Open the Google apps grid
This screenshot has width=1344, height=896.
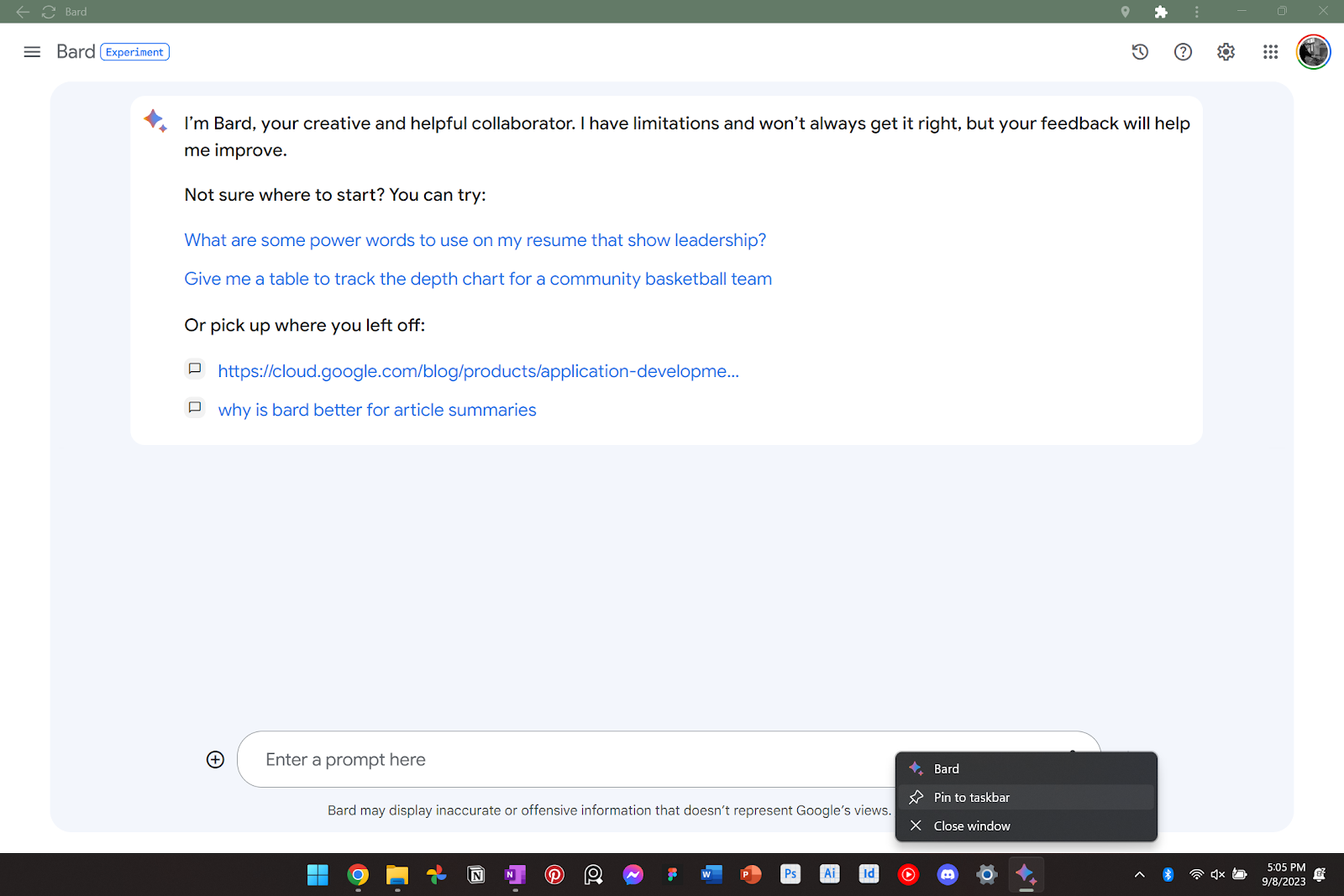(x=1270, y=52)
